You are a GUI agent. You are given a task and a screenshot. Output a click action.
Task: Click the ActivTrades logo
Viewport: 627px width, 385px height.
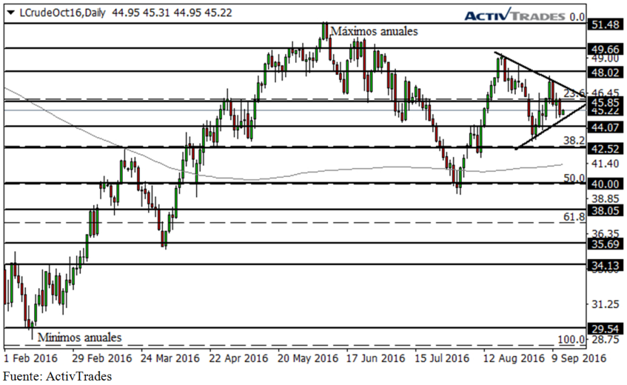coord(515,16)
